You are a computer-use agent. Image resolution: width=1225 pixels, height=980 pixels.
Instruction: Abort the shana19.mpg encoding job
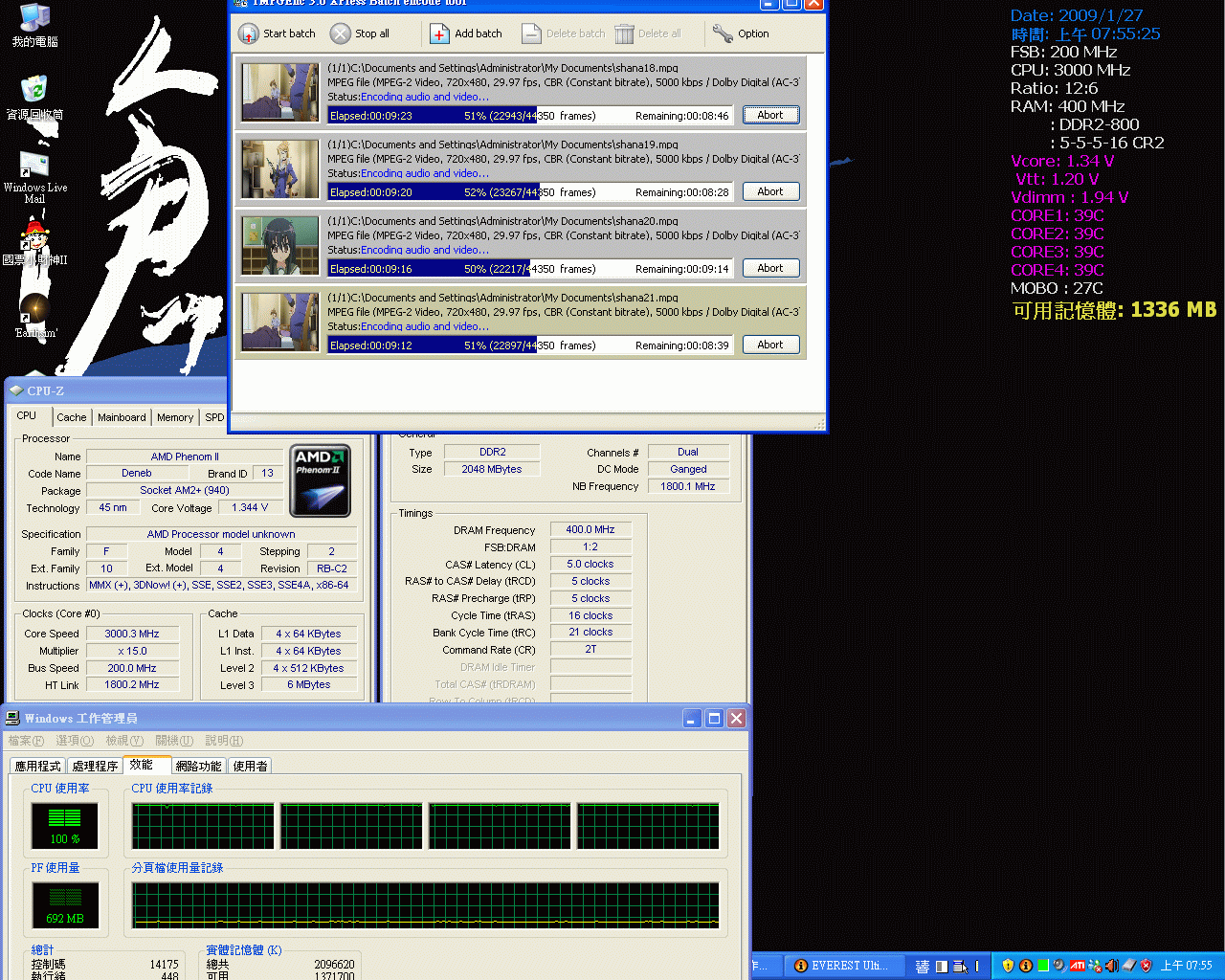[x=770, y=191]
